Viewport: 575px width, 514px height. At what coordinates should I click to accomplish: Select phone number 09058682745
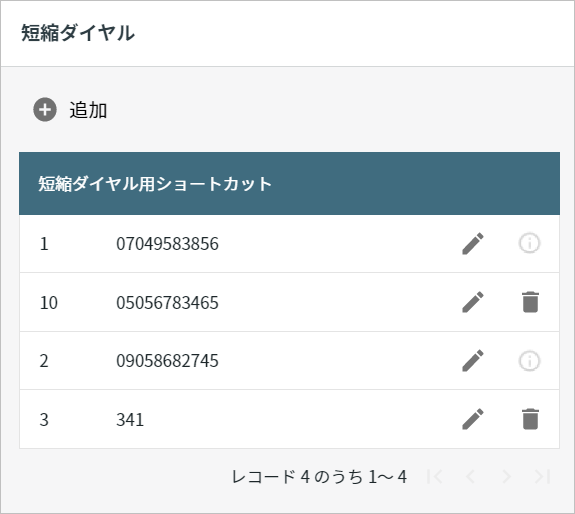pos(167,361)
